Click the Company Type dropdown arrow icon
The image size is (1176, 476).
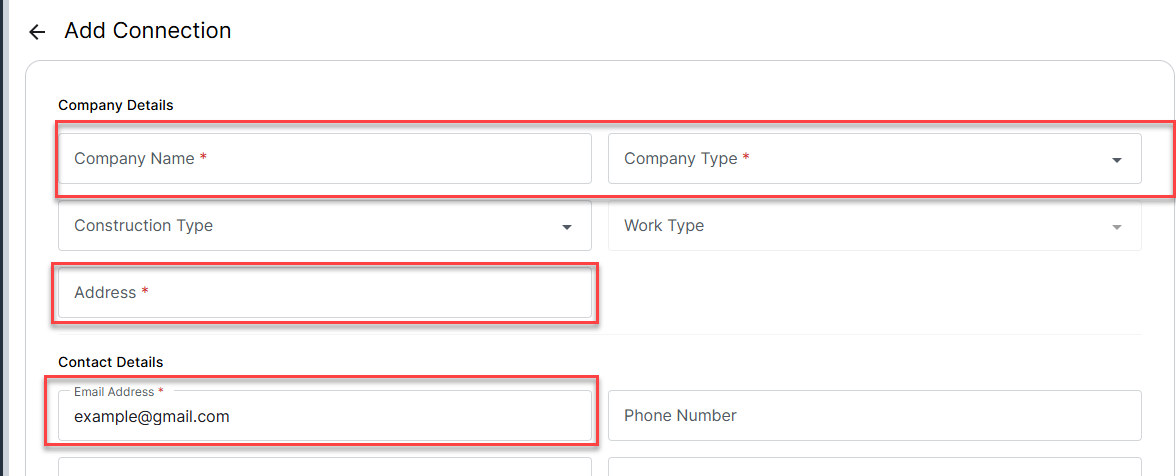click(x=1116, y=160)
